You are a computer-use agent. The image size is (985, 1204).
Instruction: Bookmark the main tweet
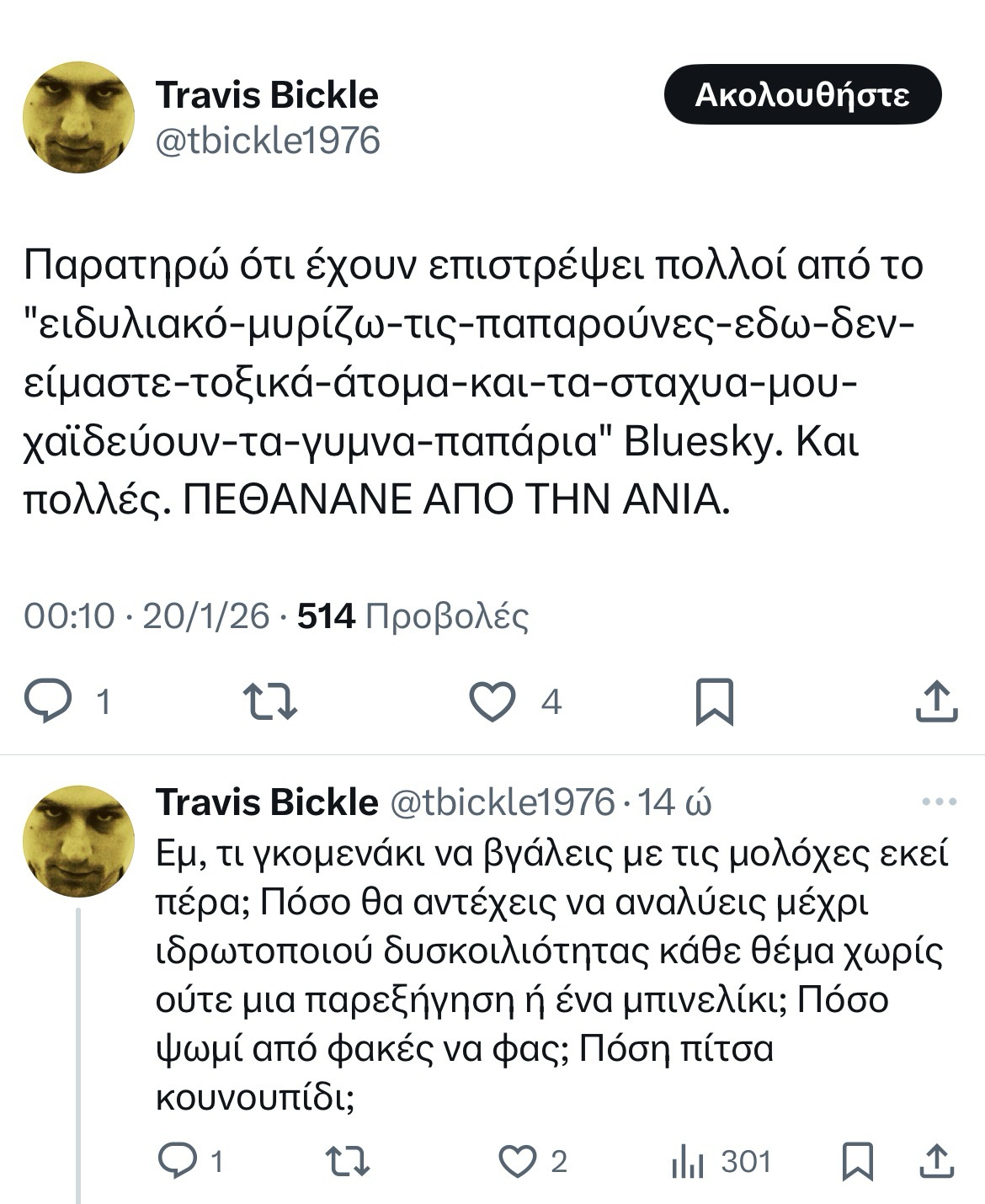point(714,701)
